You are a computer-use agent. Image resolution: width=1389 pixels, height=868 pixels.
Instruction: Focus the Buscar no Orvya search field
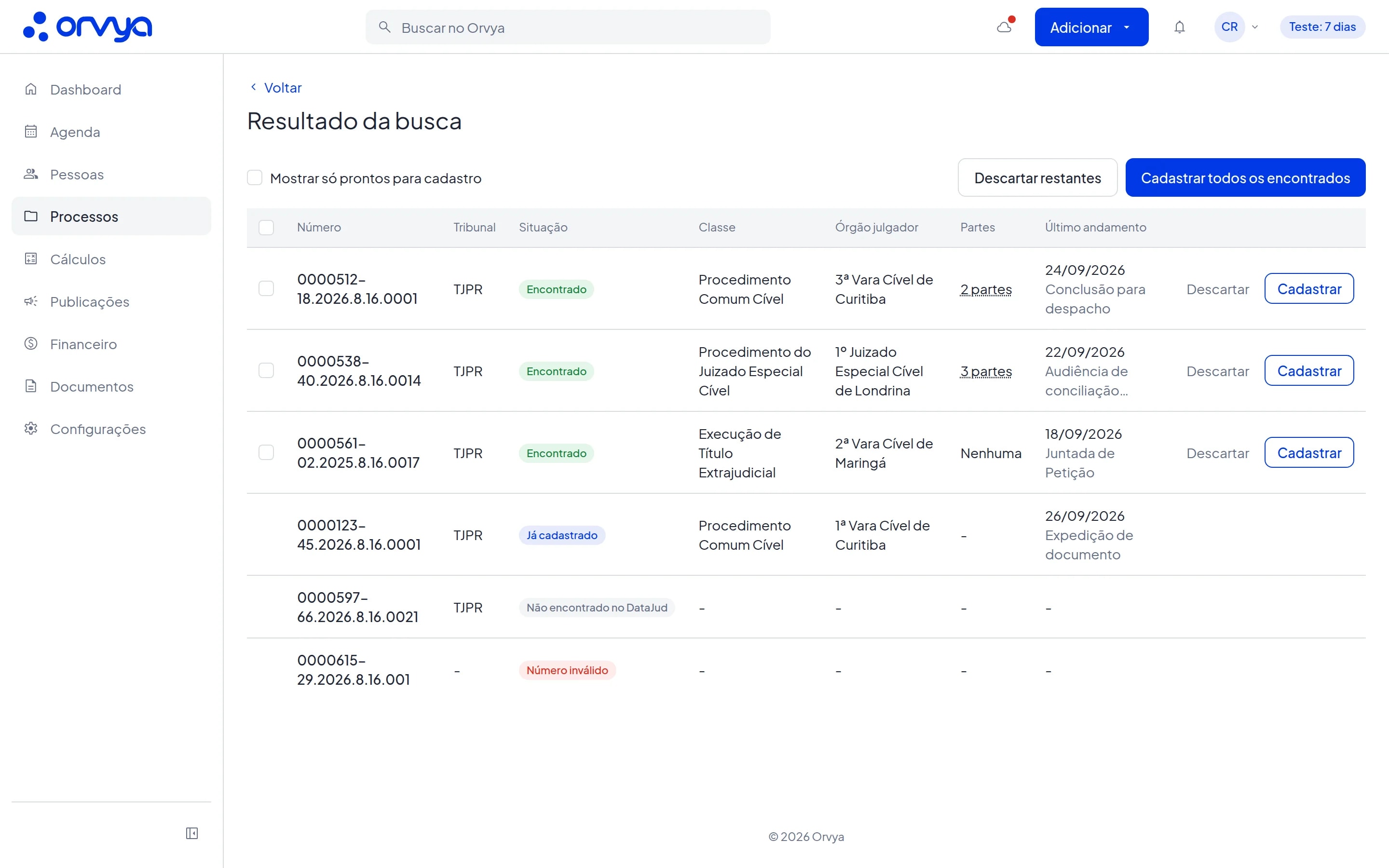click(x=568, y=27)
